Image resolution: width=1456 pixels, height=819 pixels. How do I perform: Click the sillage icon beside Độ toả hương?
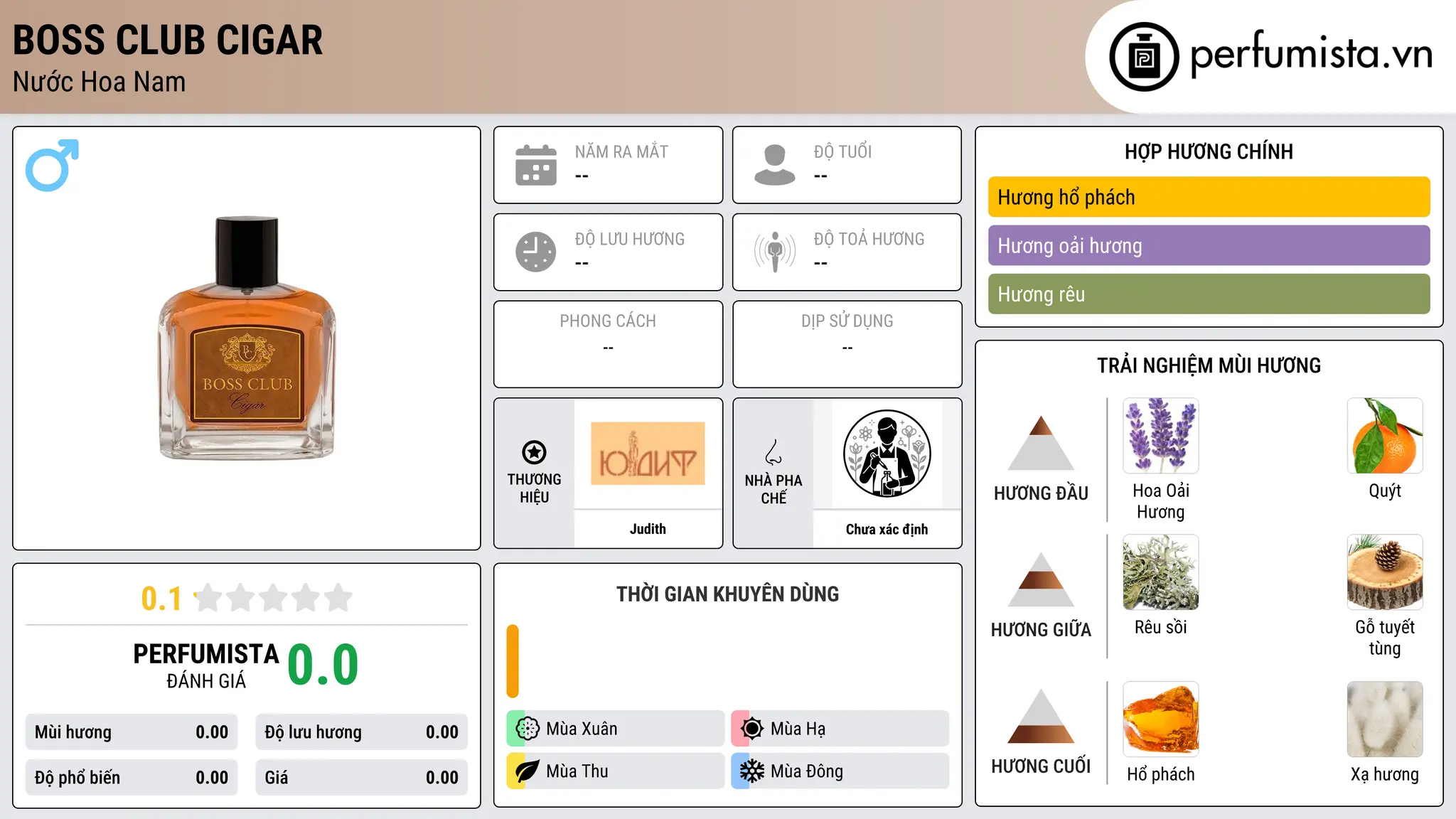775,252
